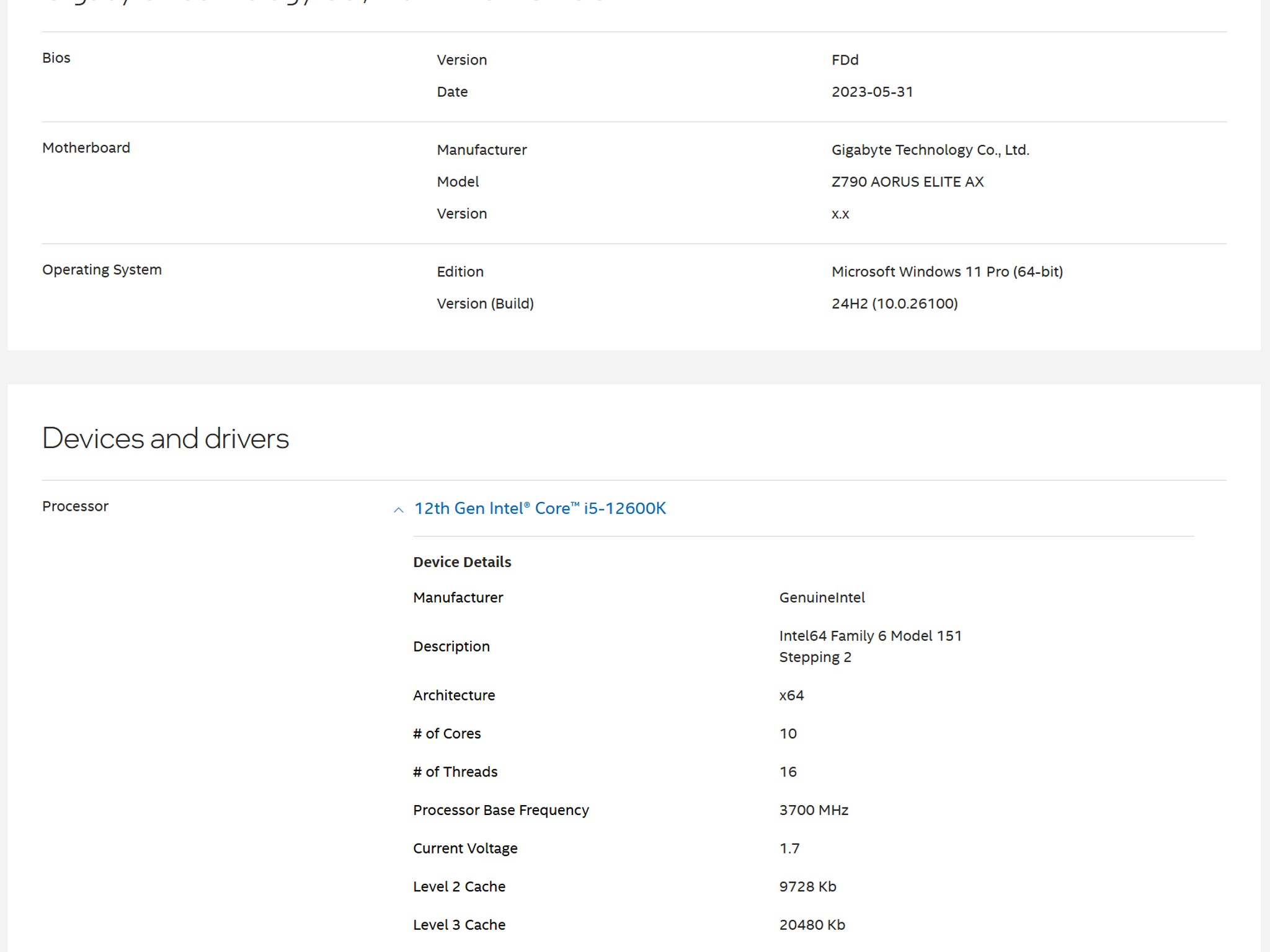Screen dimensions: 1270x952
Task: Click the # of Threads label
Action: coord(455,772)
